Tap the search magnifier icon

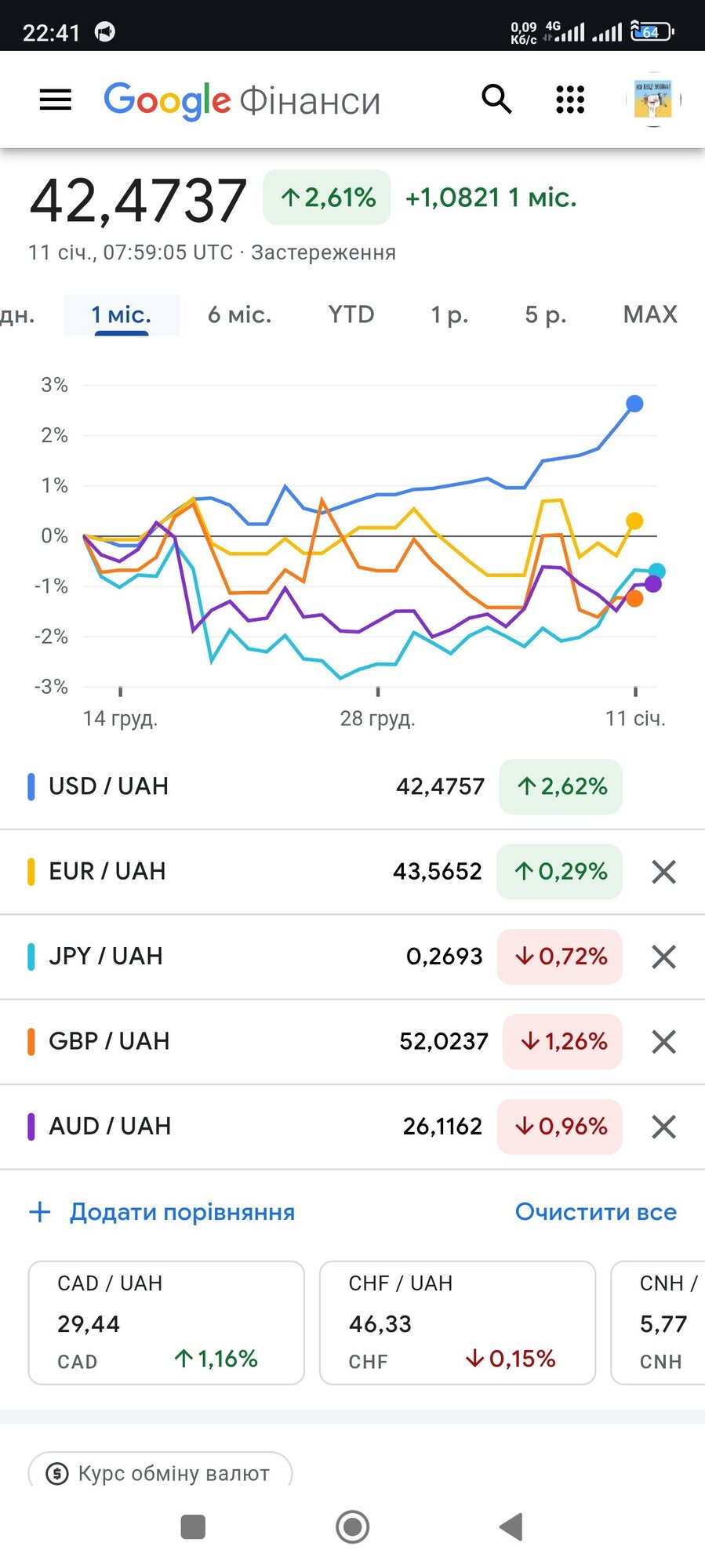[496, 100]
